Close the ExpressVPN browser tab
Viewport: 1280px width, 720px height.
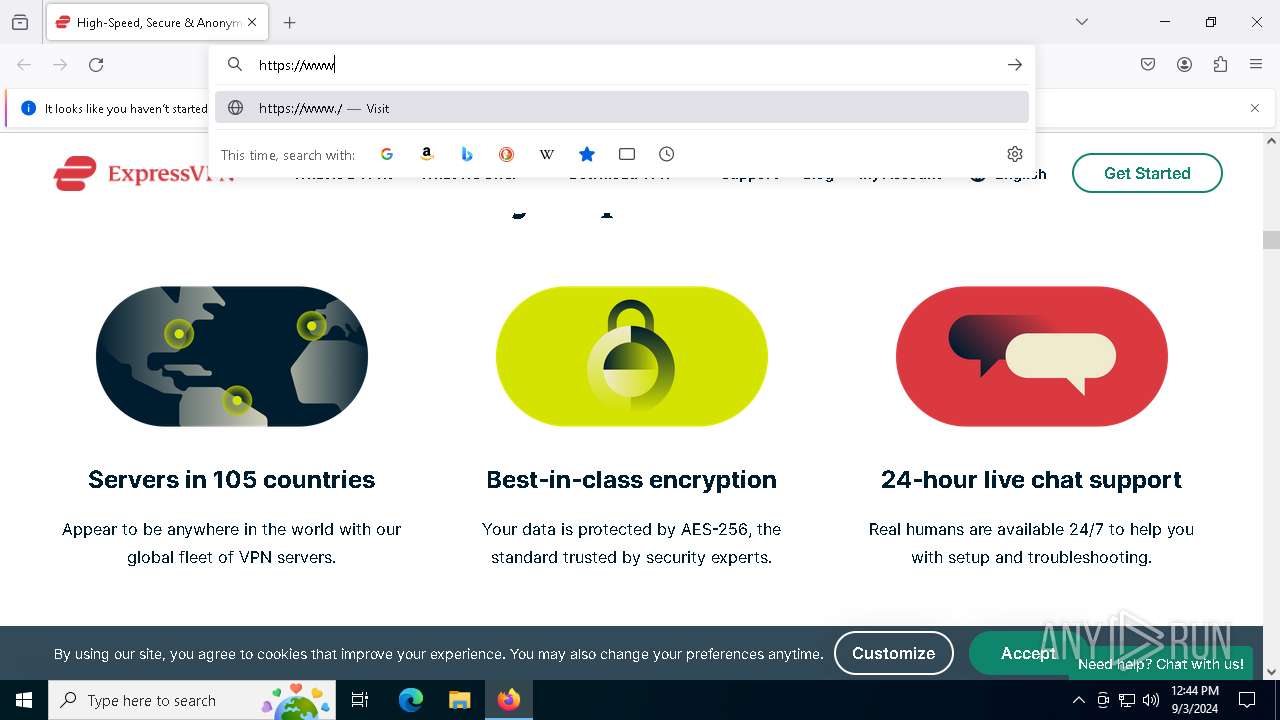click(x=252, y=22)
